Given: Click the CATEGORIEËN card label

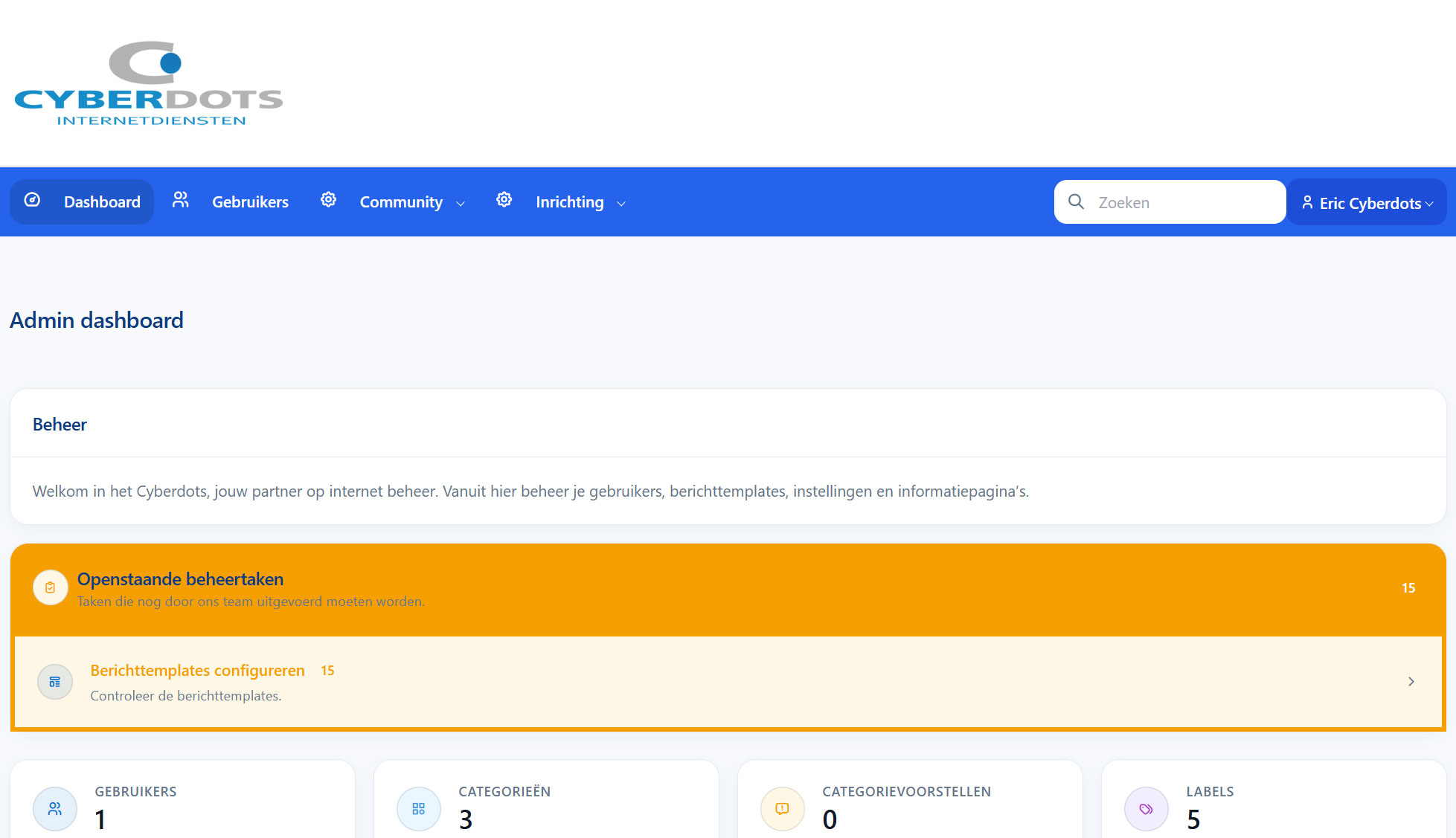Looking at the screenshot, I should pos(504,792).
